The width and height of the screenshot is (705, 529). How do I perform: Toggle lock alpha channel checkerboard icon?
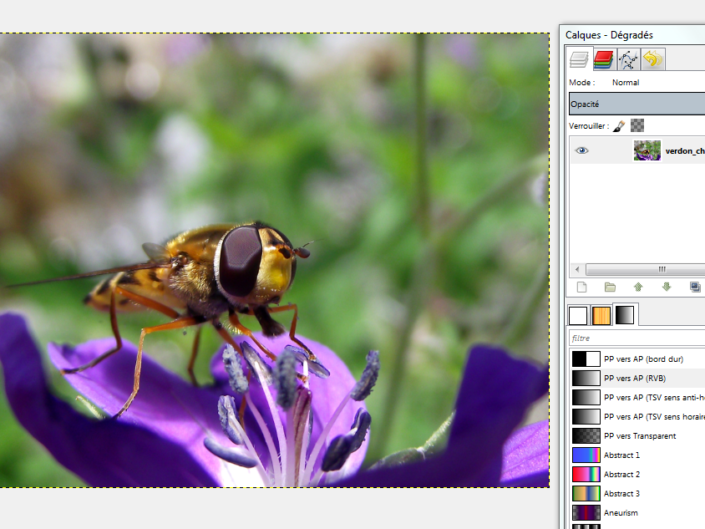pos(637,125)
